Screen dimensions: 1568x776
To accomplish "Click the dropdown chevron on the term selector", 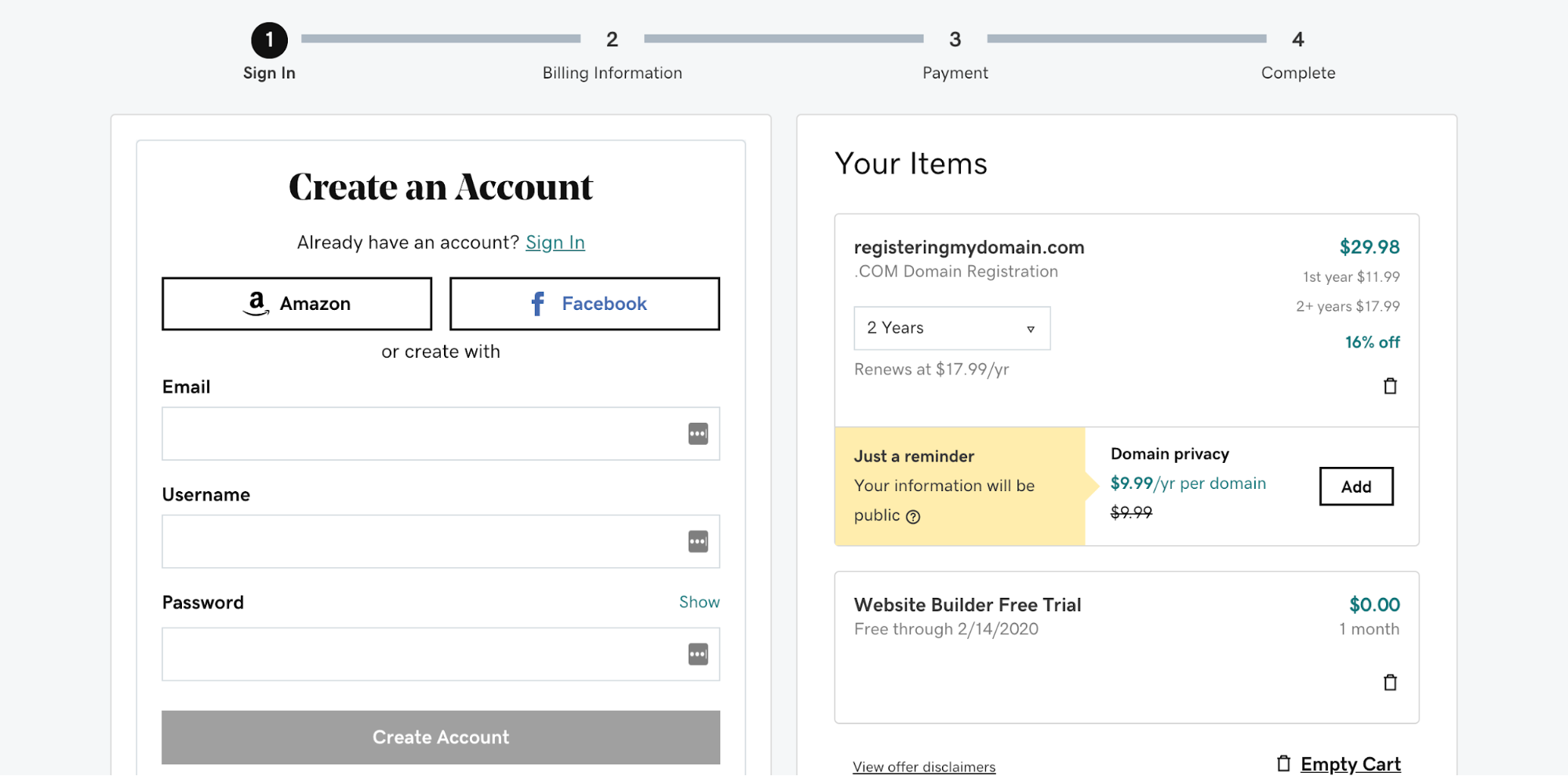I will click(1030, 329).
